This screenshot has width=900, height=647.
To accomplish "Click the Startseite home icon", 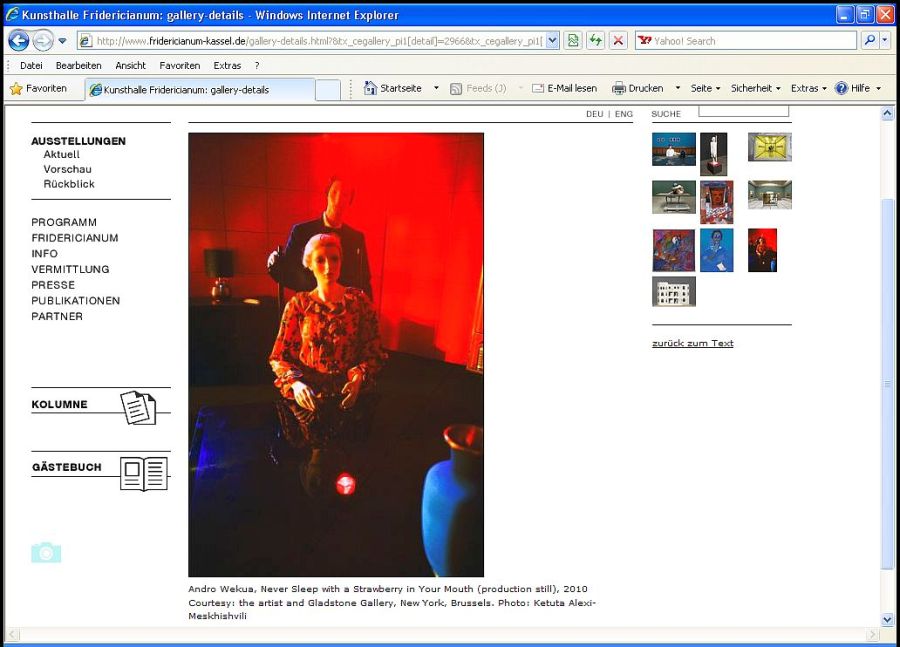I will click(370, 88).
